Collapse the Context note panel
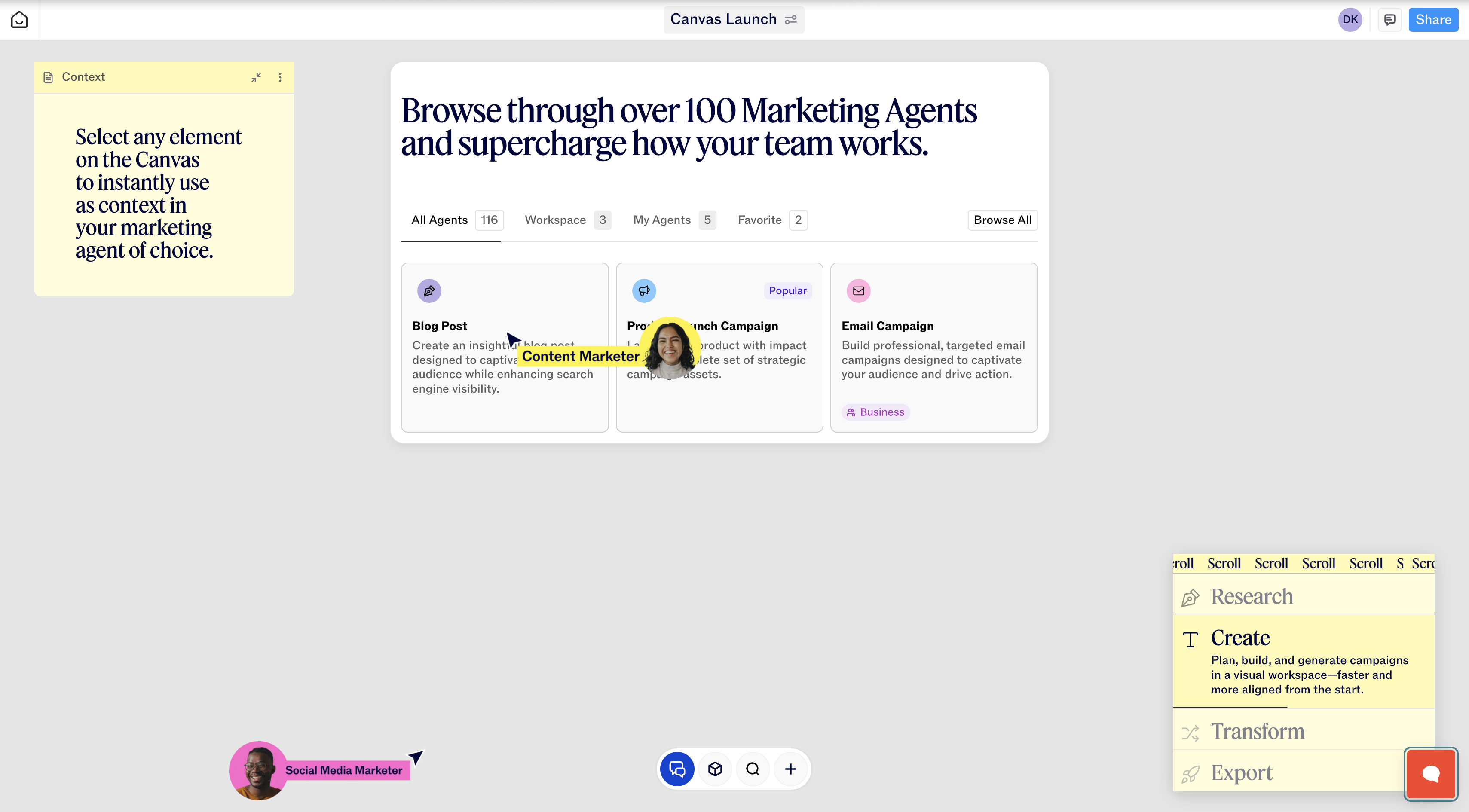Image resolution: width=1469 pixels, height=812 pixels. (256, 77)
